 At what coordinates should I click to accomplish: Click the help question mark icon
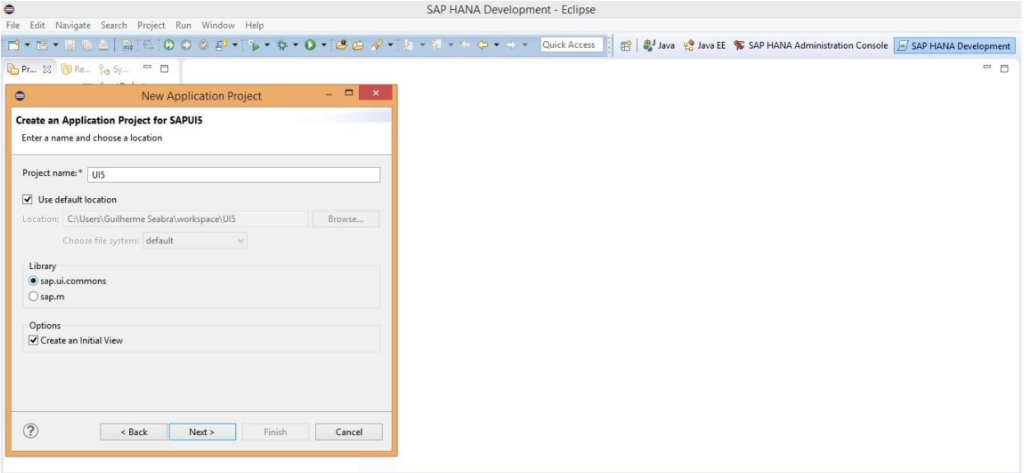(x=30, y=431)
